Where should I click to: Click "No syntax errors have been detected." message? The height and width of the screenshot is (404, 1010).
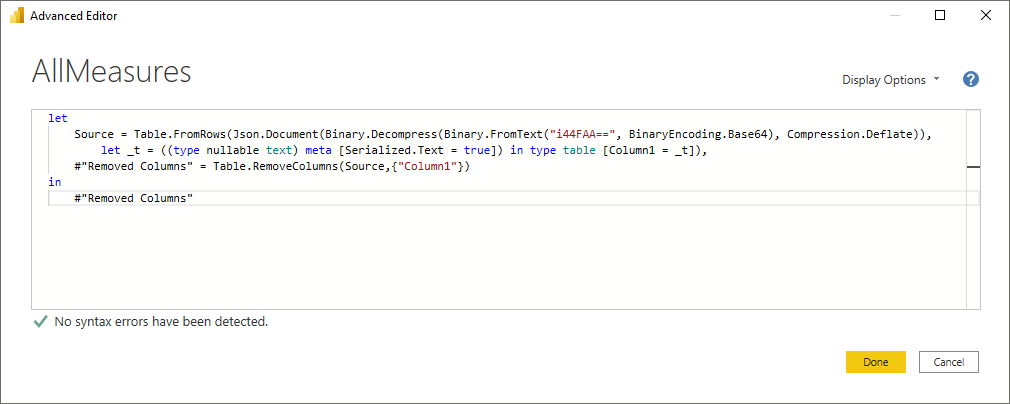161,321
